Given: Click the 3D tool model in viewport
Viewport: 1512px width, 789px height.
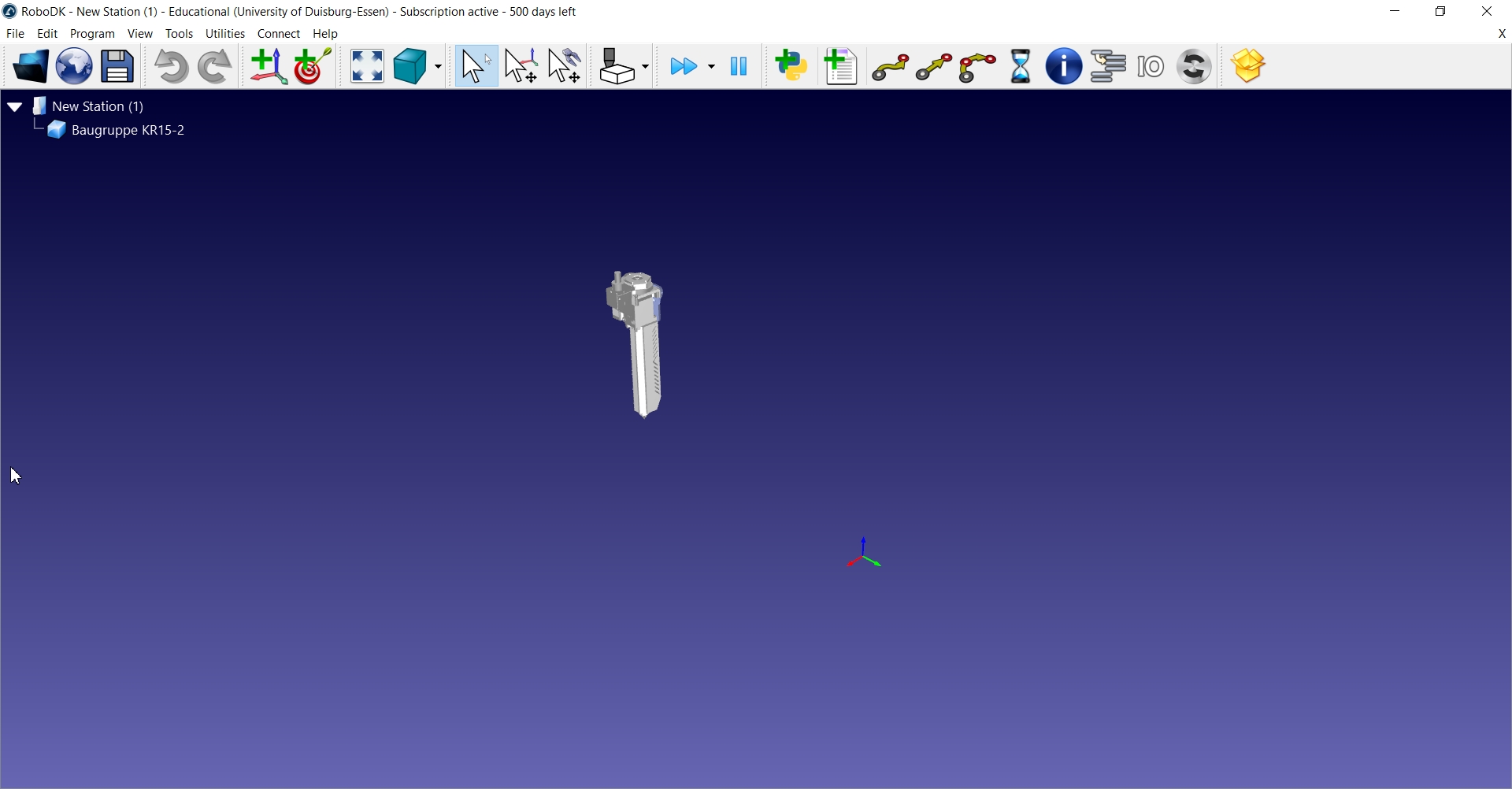Looking at the screenshot, I should pos(641,346).
